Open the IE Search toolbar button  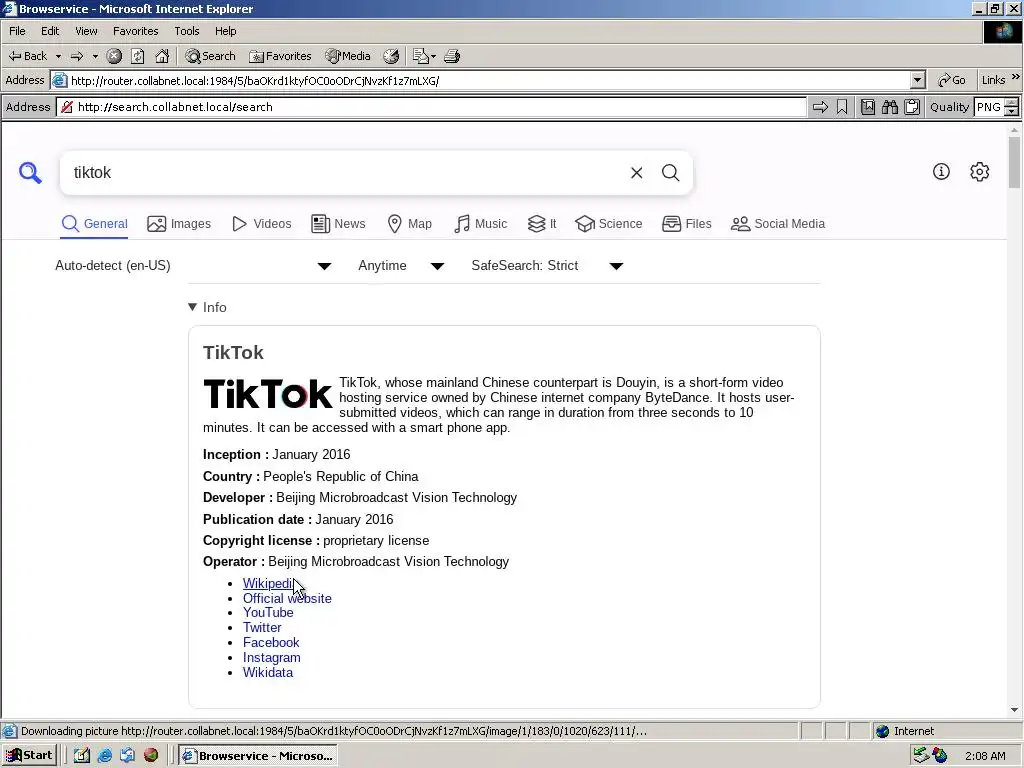click(x=210, y=56)
